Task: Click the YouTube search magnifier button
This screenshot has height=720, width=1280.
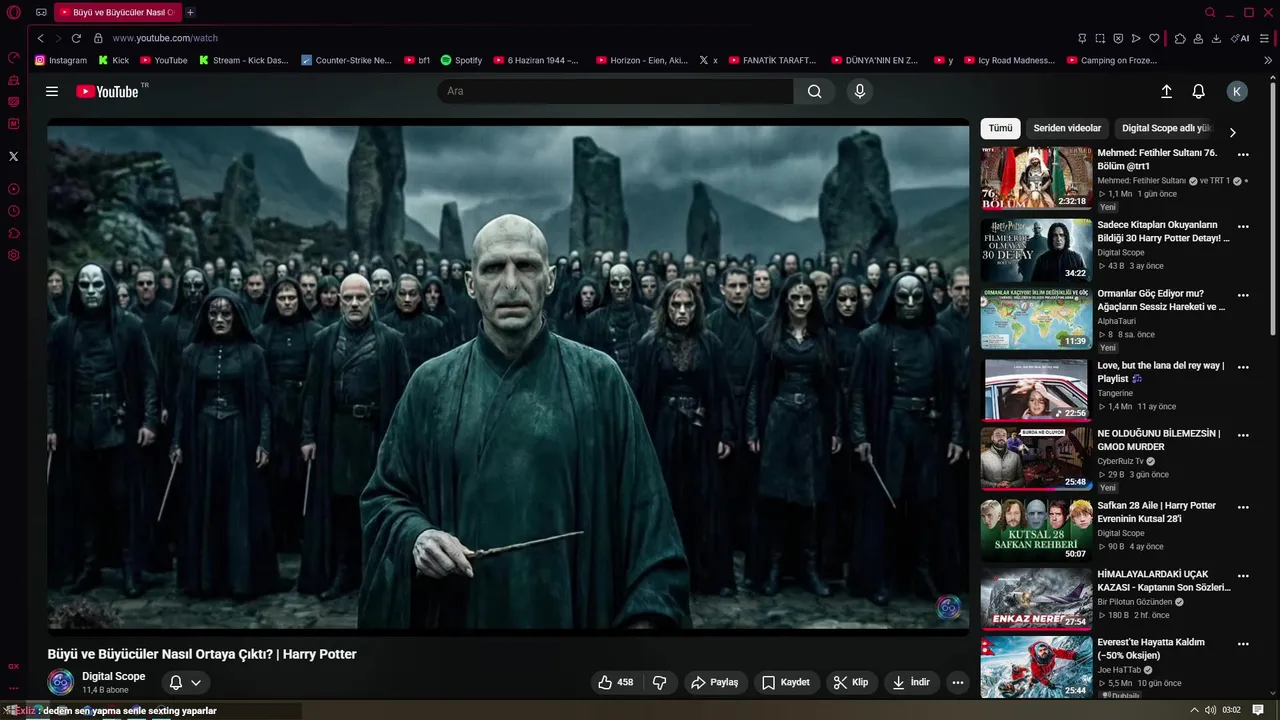Action: coord(815,91)
